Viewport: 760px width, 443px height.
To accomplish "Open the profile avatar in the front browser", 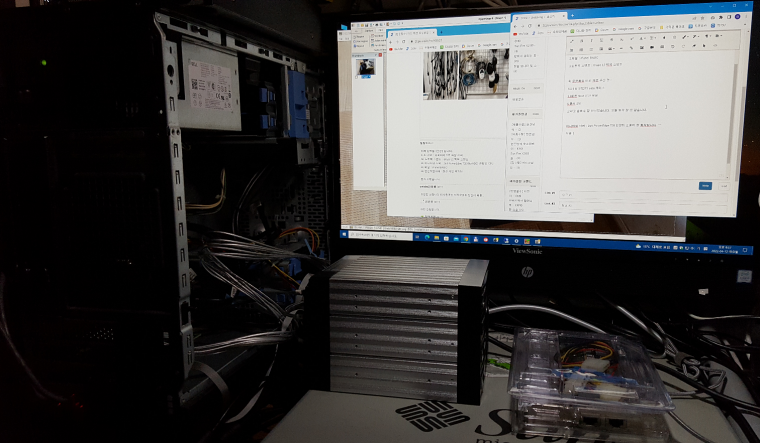I will click(x=737, y=17).
